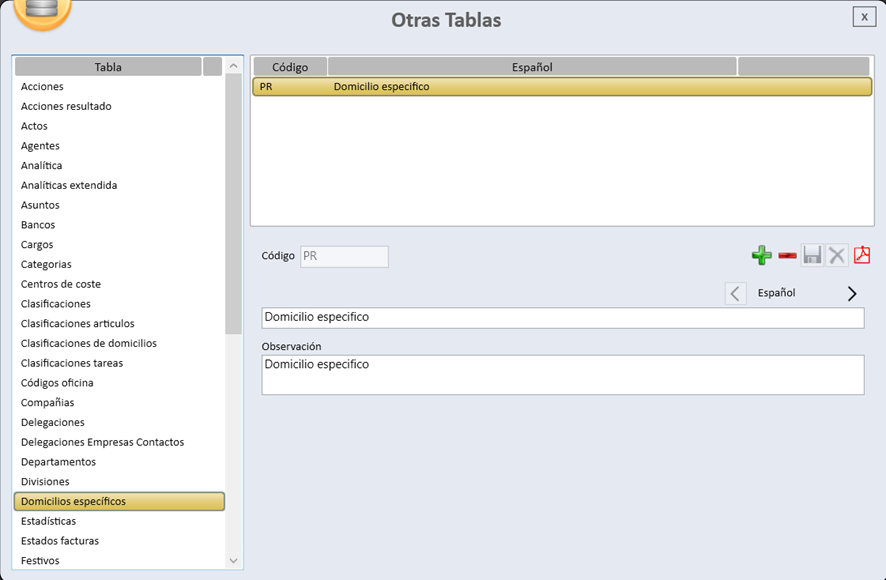Click the red minus delete record icon
Image resolution: width=886 pixels, height=580 pixels.
tap(787, 256)
